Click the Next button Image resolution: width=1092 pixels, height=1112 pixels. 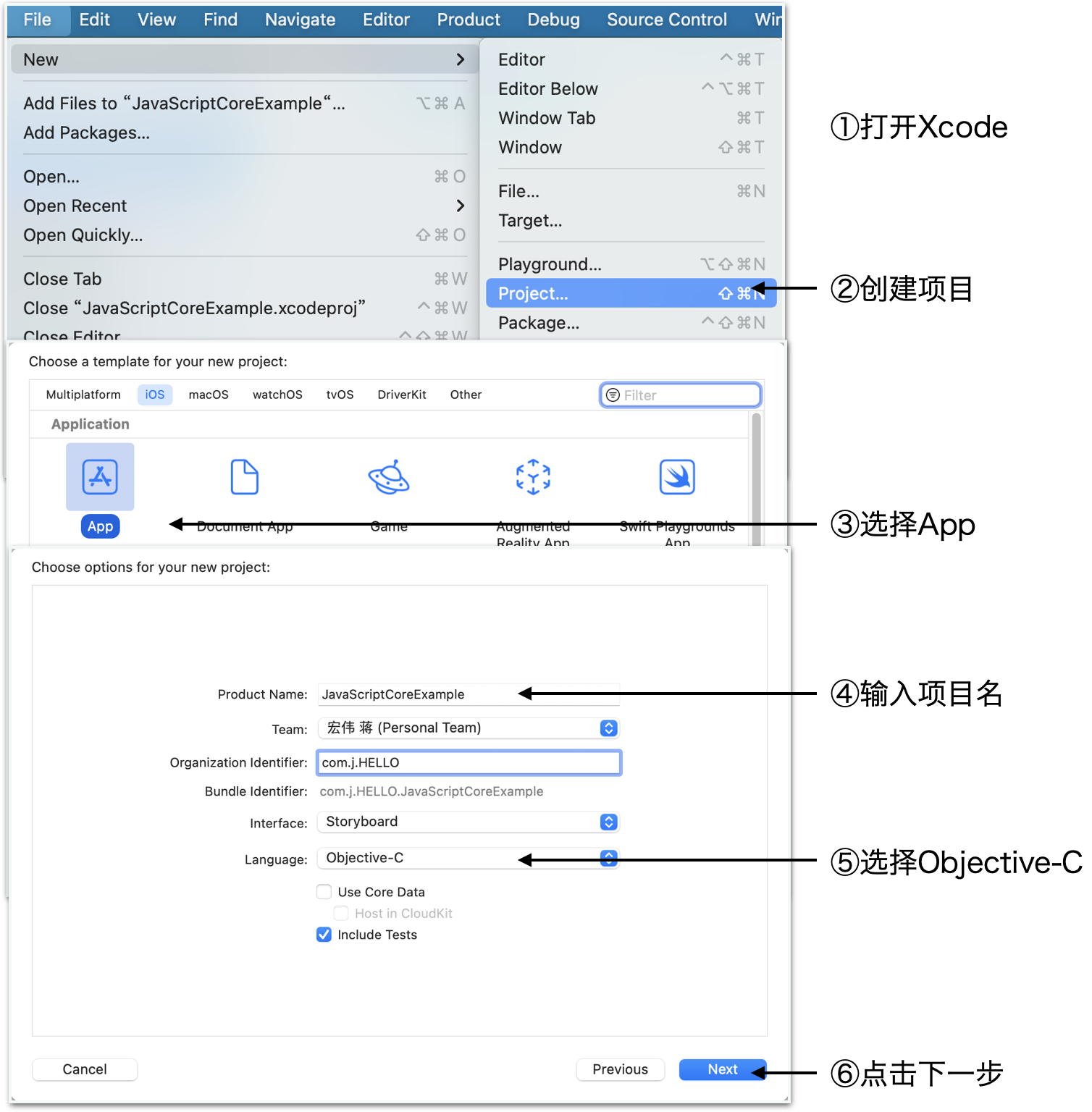pos(722,1069)
